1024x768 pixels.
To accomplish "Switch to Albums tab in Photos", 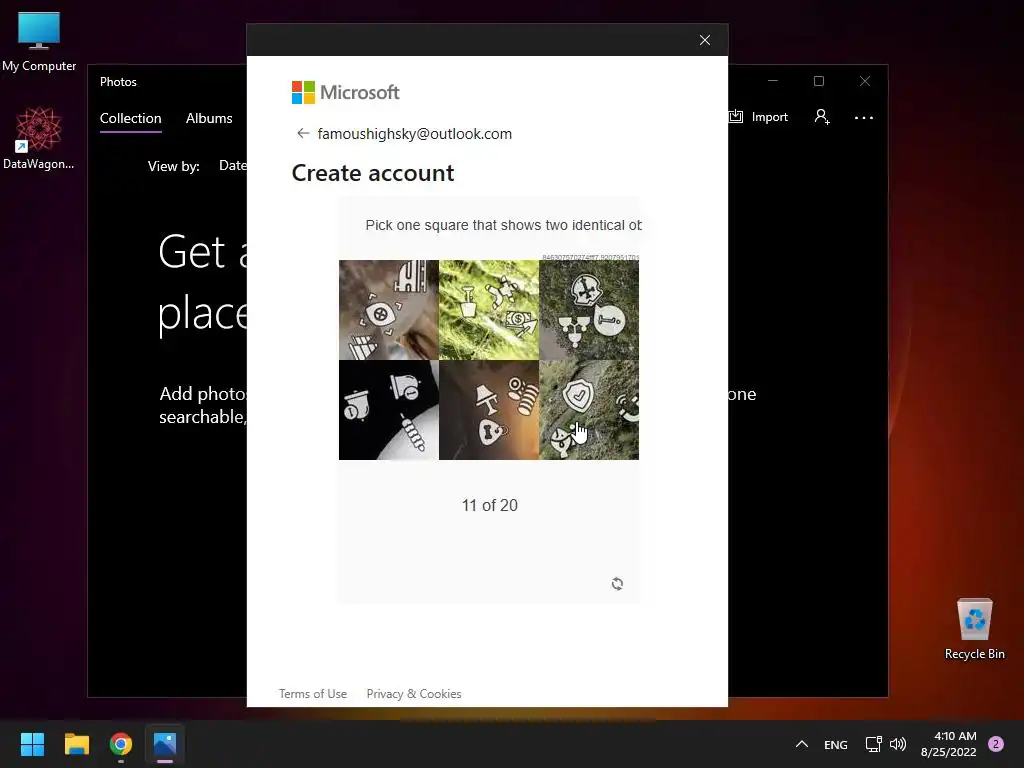I will coord(209,118).
